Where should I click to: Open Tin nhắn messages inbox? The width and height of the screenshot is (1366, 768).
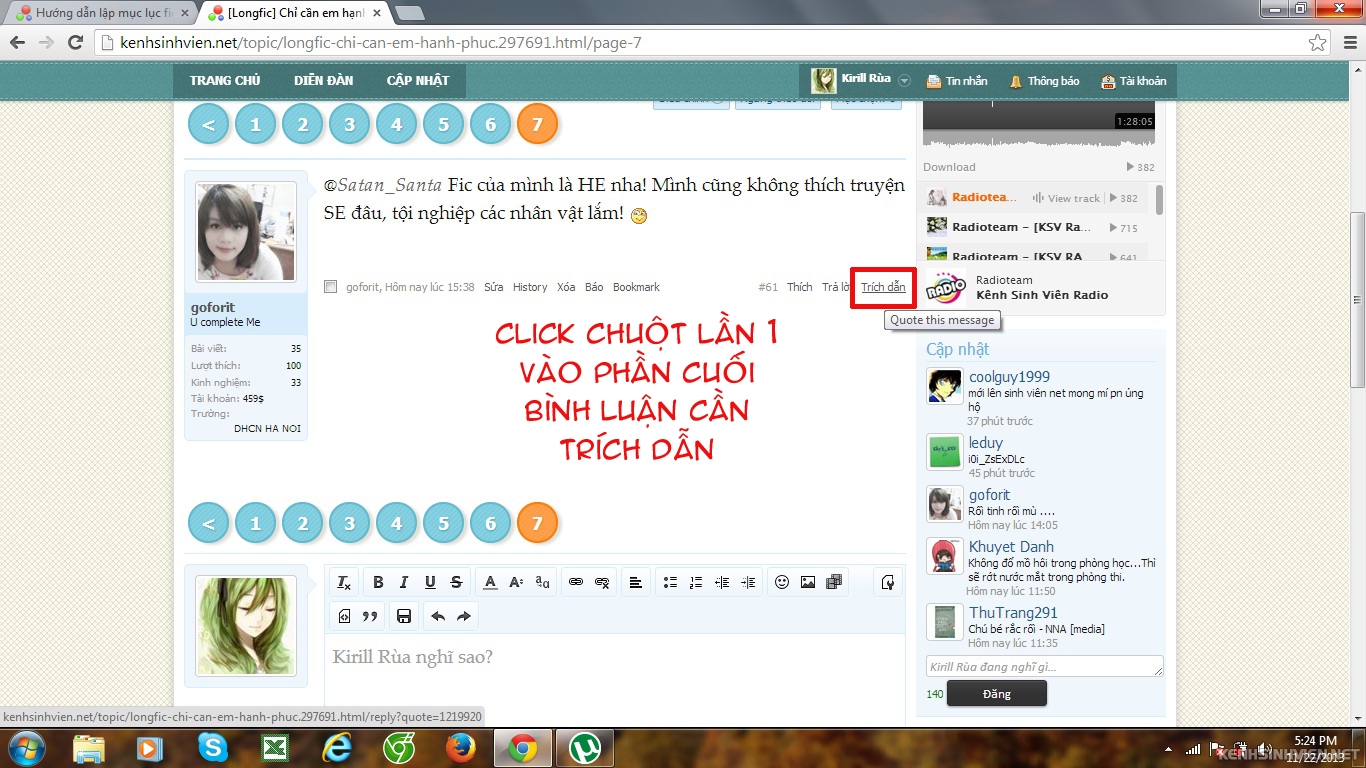coord(957,81)
